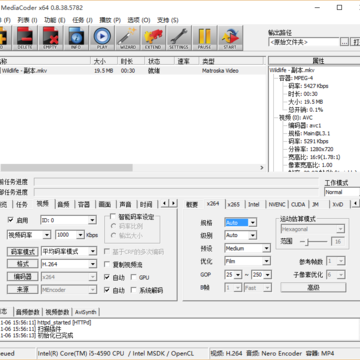Image resolution: width=360 pixels, height=360 pixels.
Task: Enable the GPU checkbox
Action: [134, 277]
